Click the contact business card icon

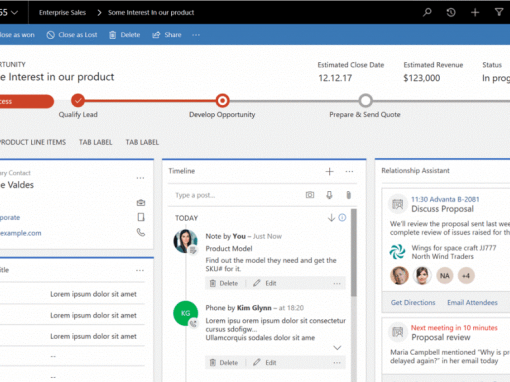(x=141, y=202)
